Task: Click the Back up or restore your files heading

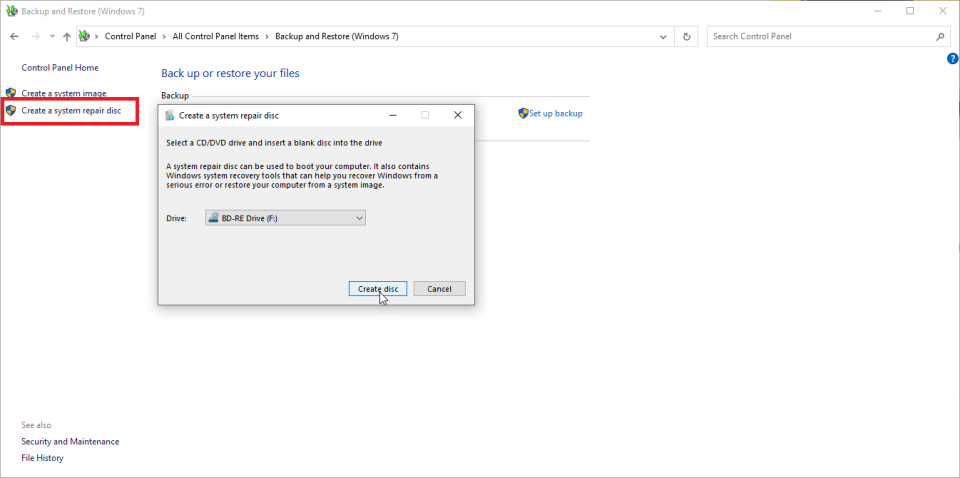Action: tap(230, 73)
